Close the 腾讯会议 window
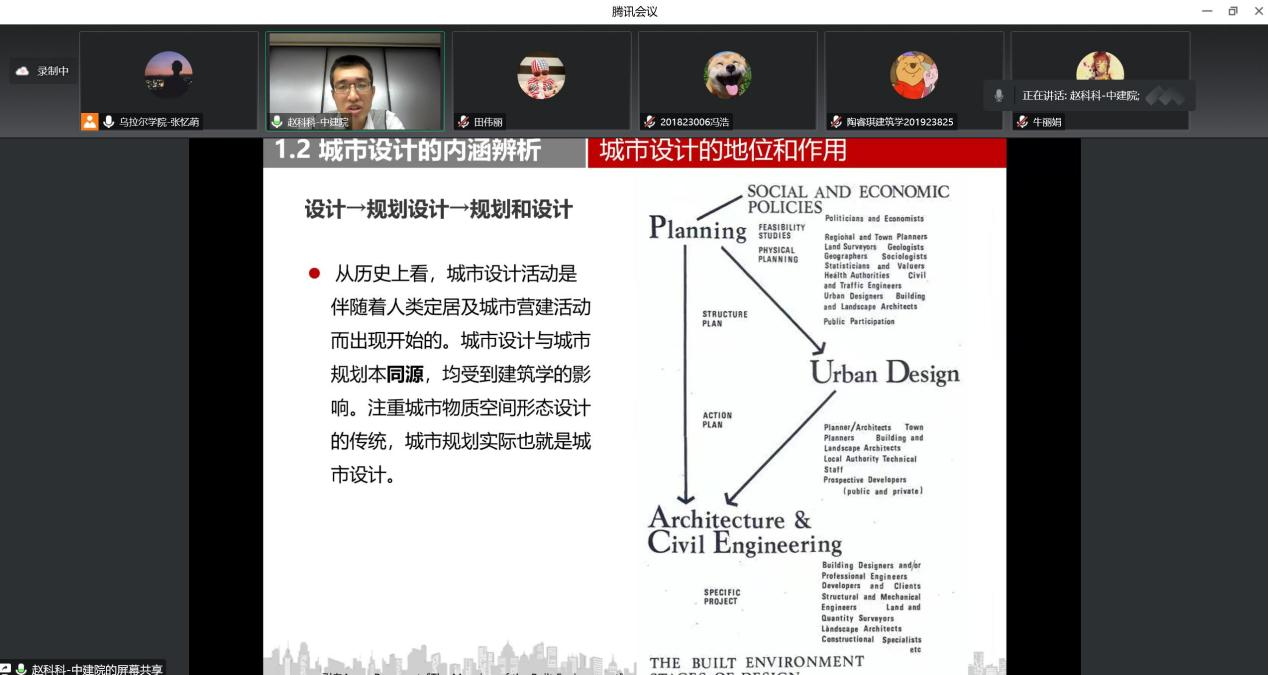This screenshot has height=675, width=1268. tap(1257, 11)
